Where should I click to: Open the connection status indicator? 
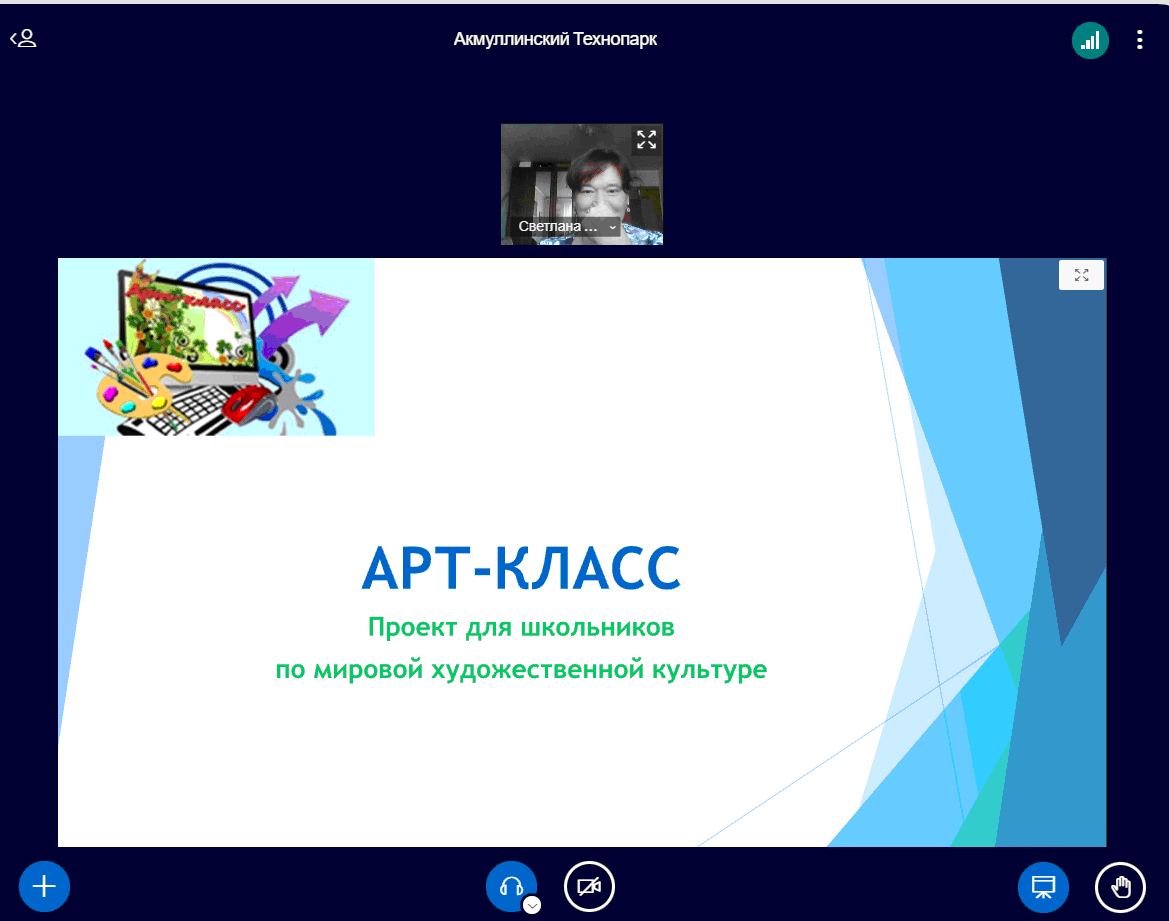pos(1090,40)
